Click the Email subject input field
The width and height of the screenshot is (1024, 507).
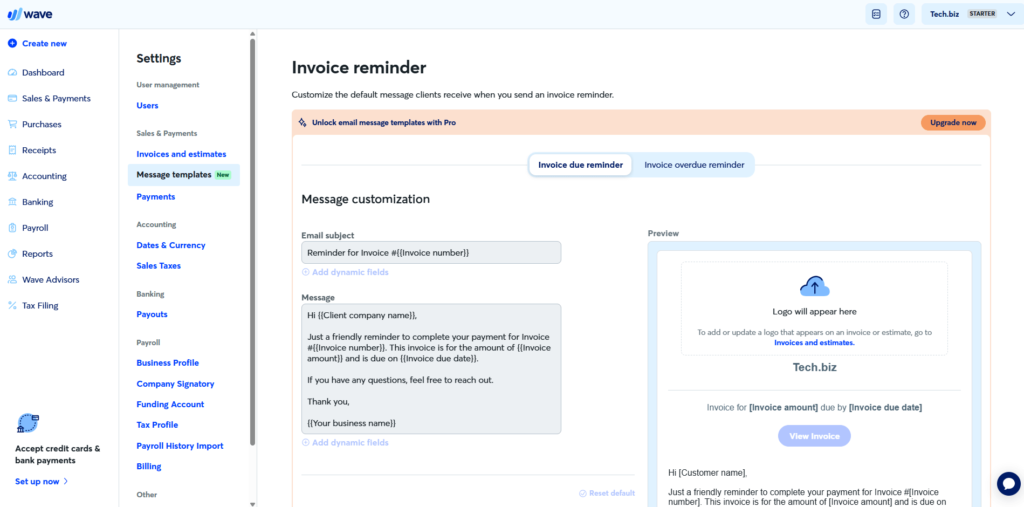click(431, 253)
